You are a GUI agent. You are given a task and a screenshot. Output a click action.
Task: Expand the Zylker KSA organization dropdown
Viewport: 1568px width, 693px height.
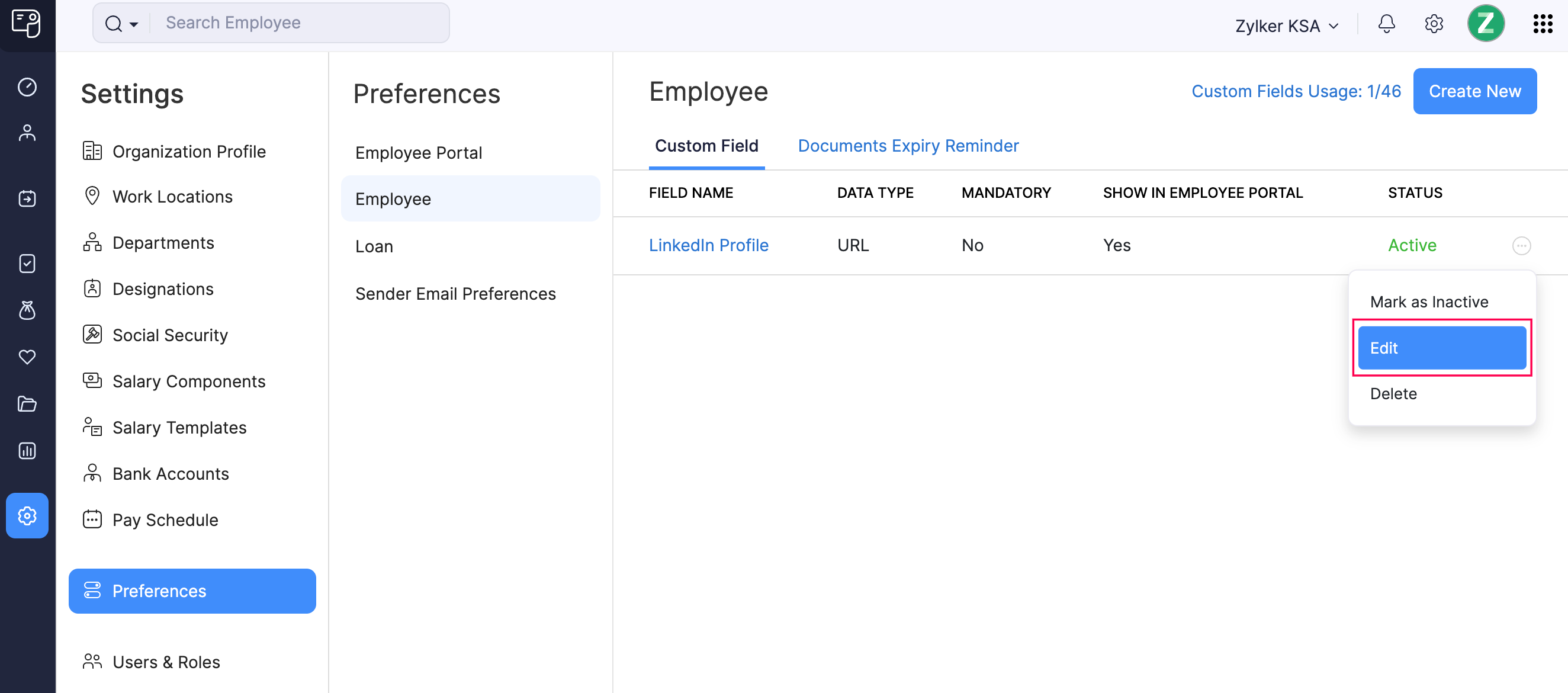click(1286, 25)
